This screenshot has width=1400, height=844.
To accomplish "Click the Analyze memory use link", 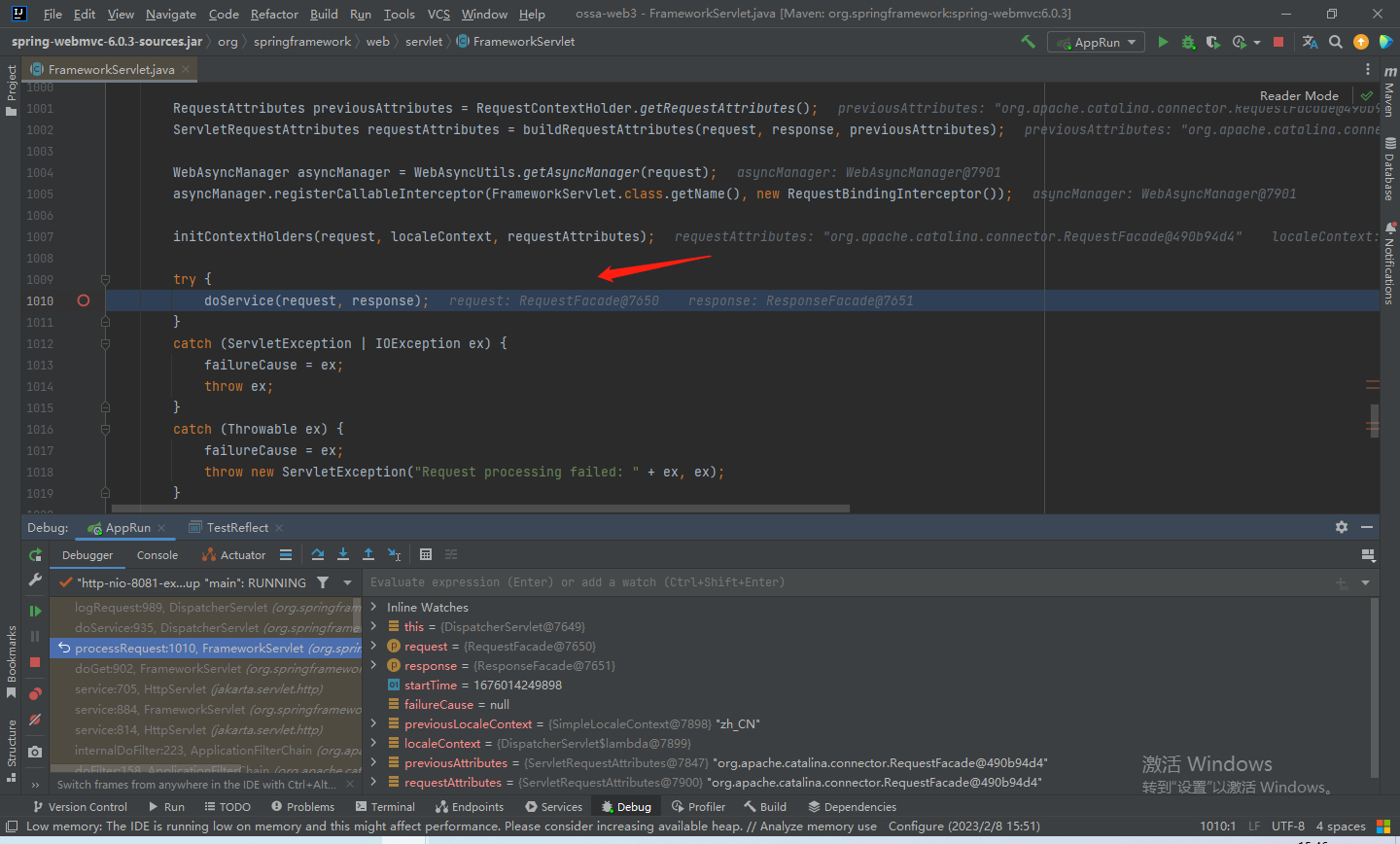I will (x=818, y=826).
